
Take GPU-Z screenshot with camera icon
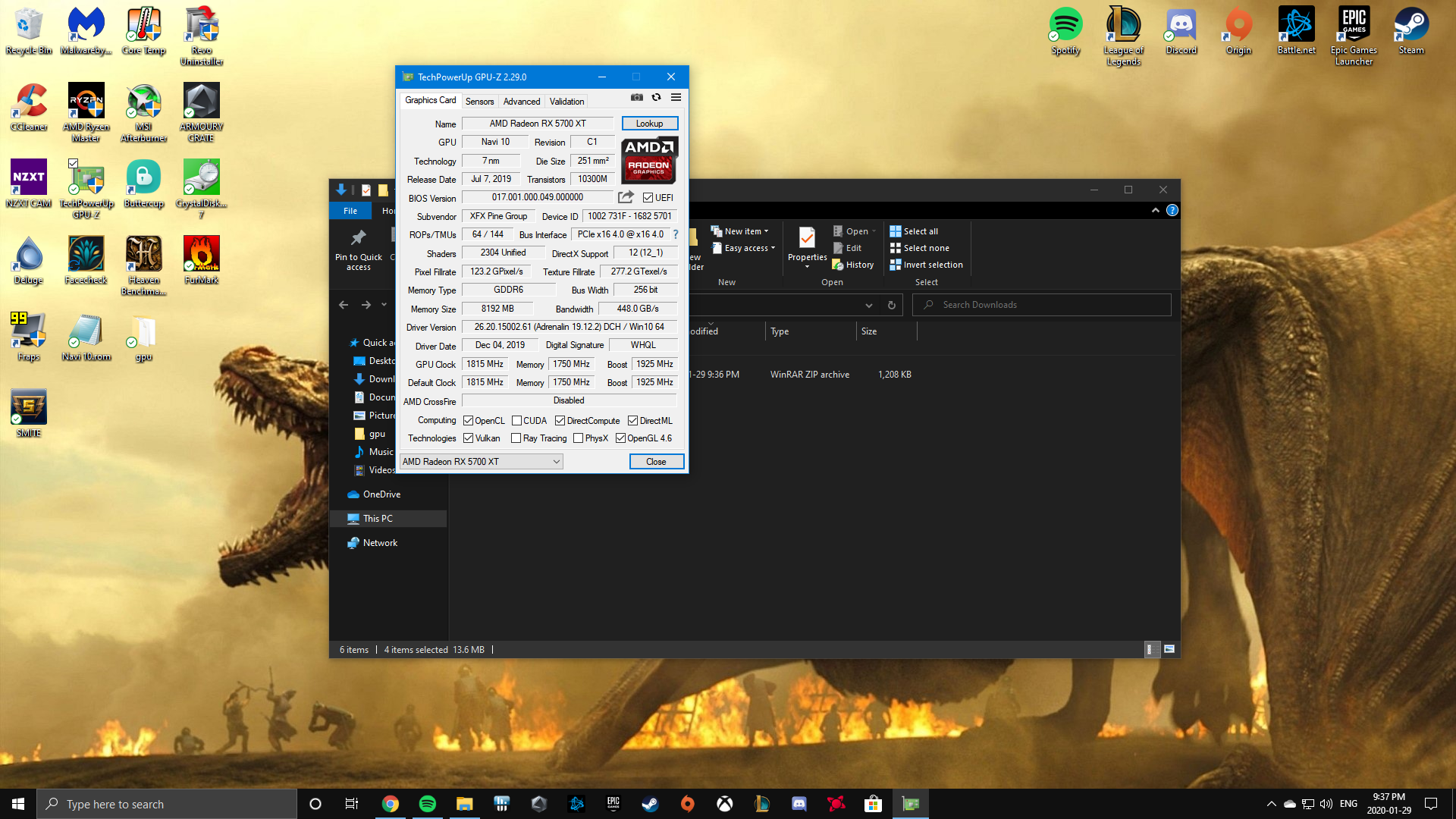pyautogui.click(x=637, y=97)
